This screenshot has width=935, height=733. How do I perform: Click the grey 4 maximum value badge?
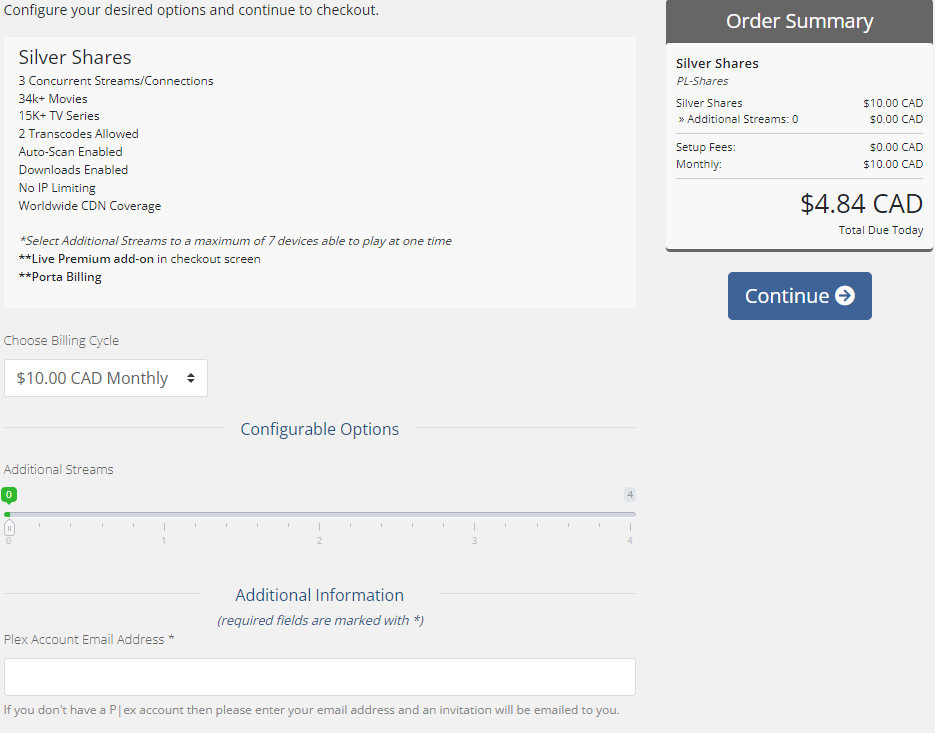point(630,494)
